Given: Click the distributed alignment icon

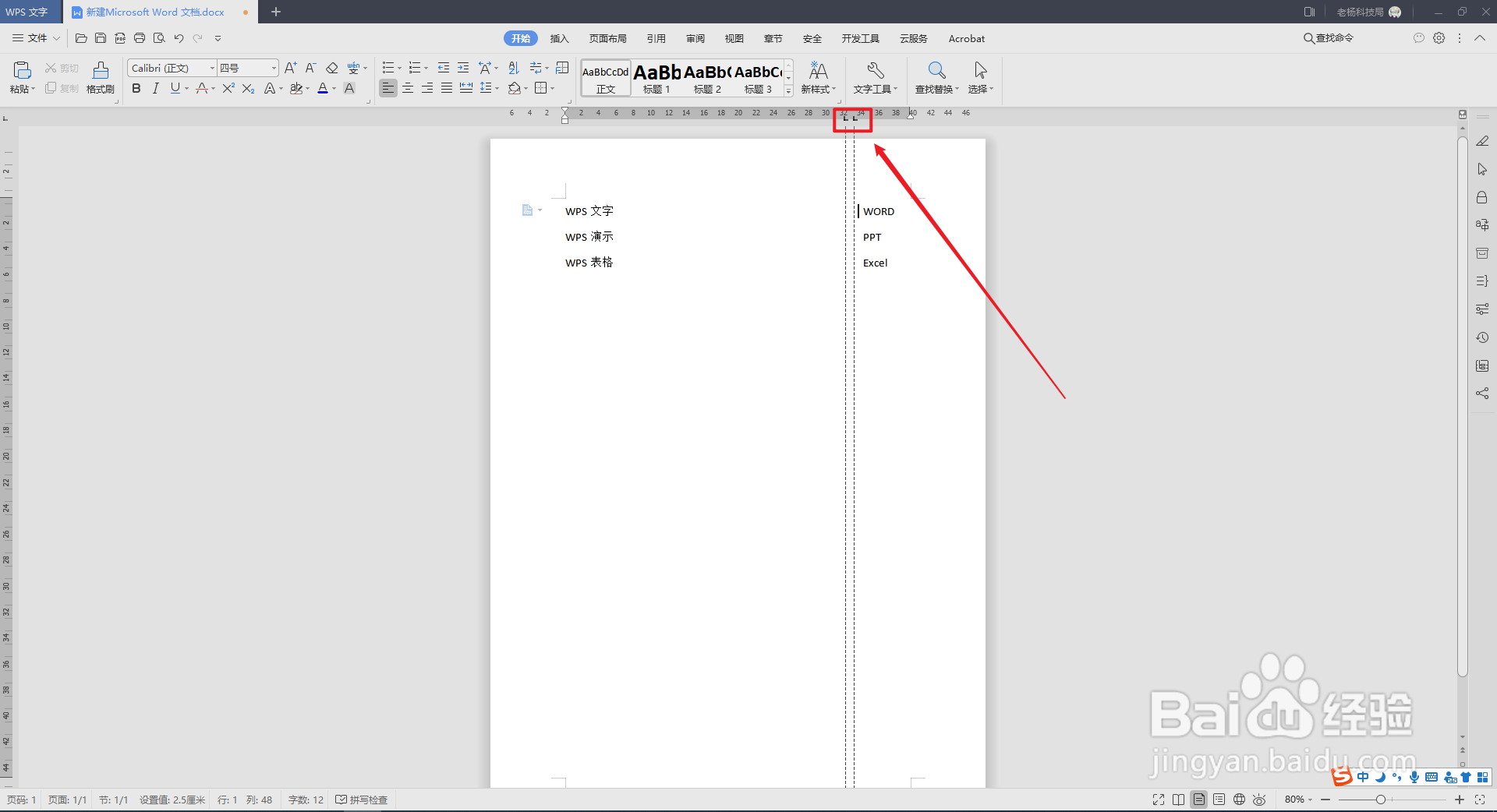Looking at the screenshot, I should pos(466,88).
